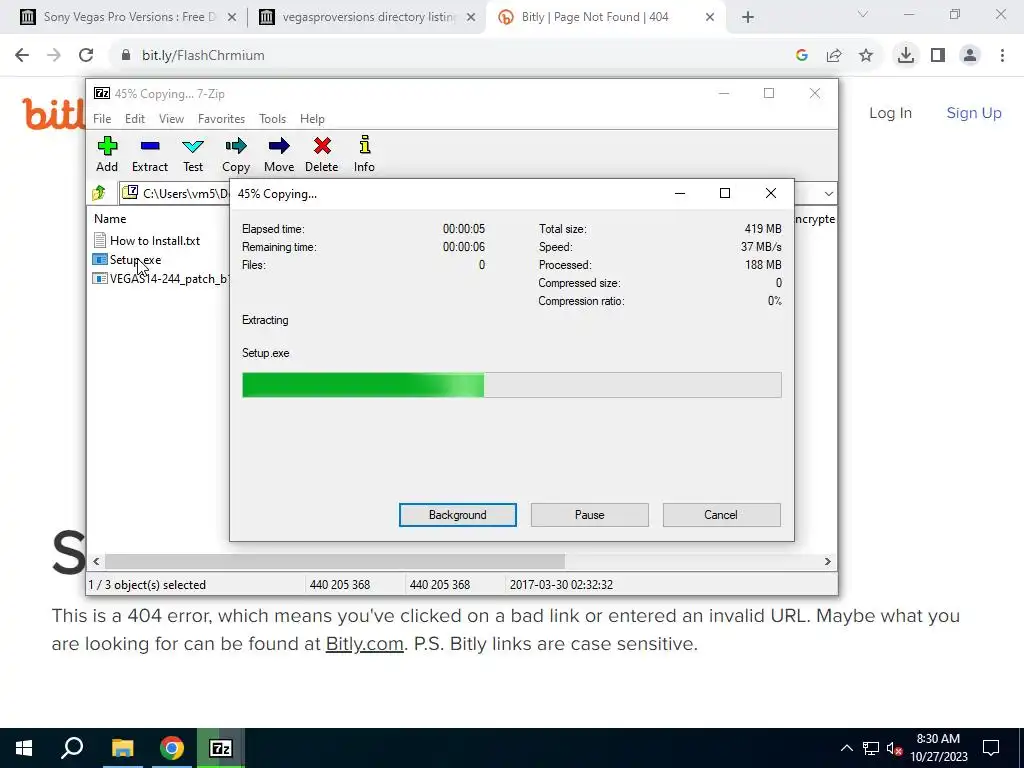Screen dimensions: 1024x768
Task: Go back in Chrome
Action: 22,56
